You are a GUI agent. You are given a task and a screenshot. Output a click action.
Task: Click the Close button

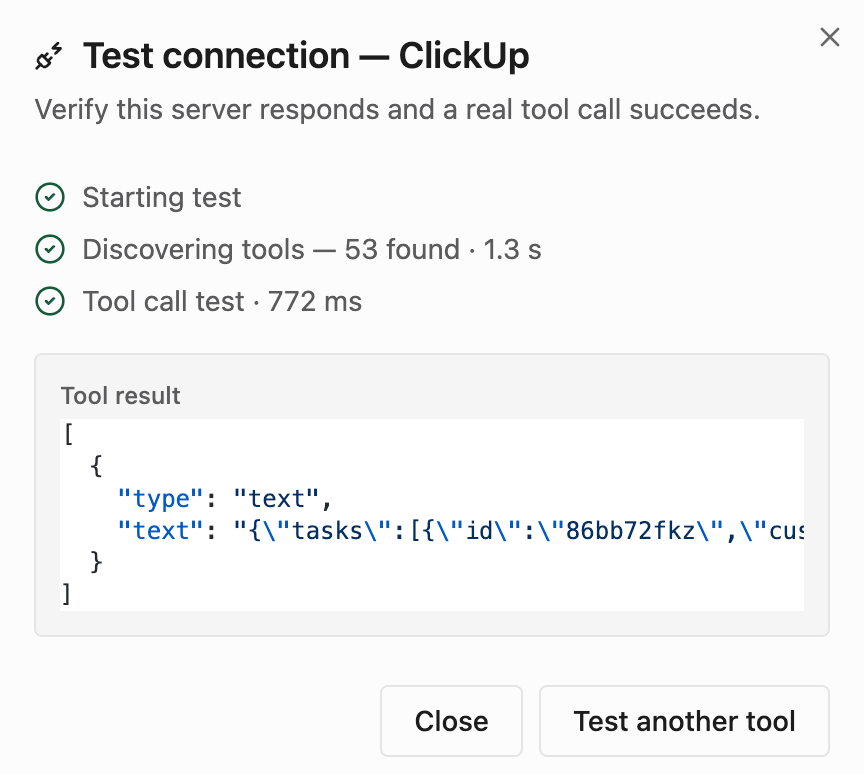pos(451,721)
